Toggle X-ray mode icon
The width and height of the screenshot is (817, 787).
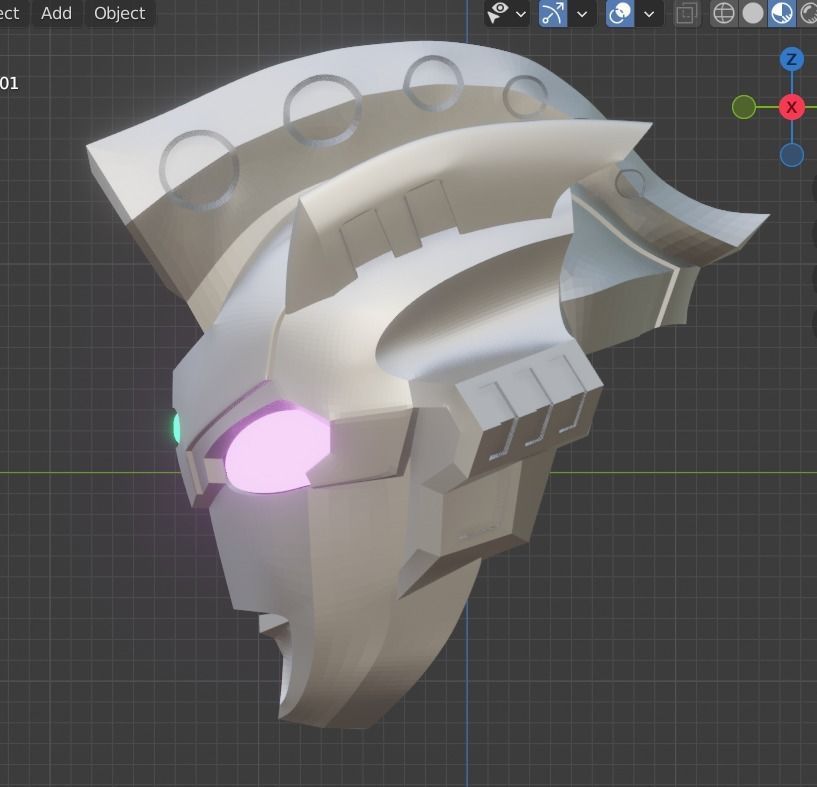pyautogui.click(x=686, y=14)
